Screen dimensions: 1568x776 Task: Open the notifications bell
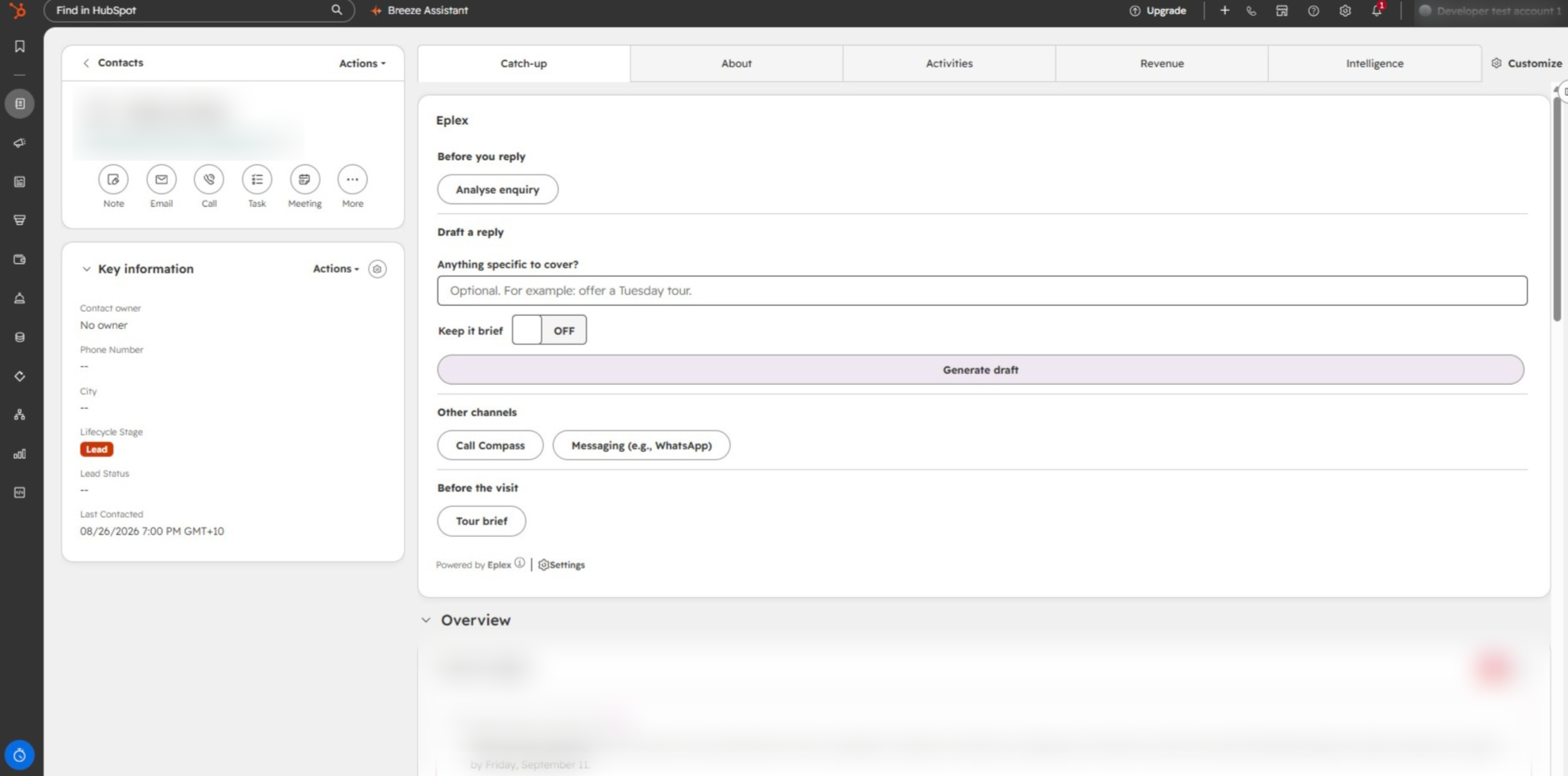(1376, 10)
